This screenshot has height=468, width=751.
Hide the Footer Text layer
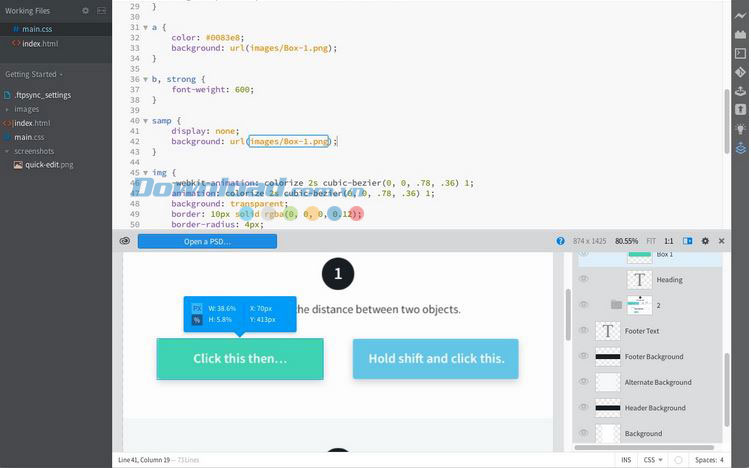(585, 330)
